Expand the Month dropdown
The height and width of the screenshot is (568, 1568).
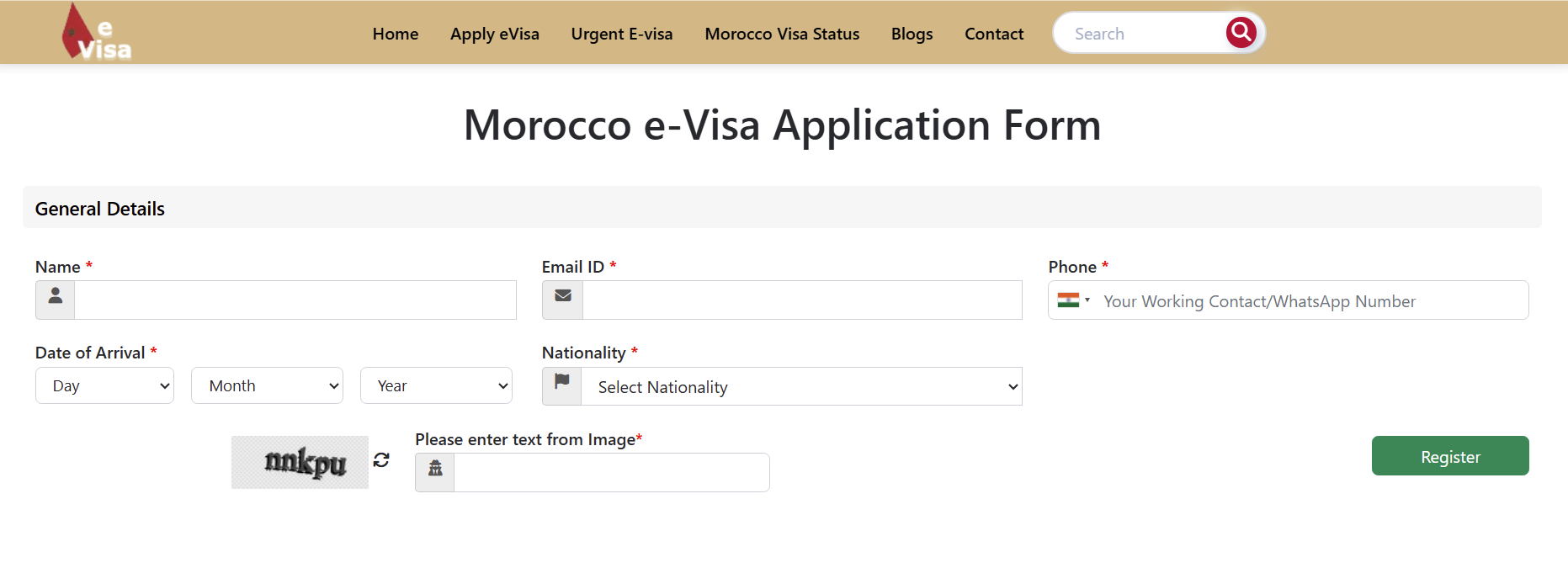click(267, 385)
